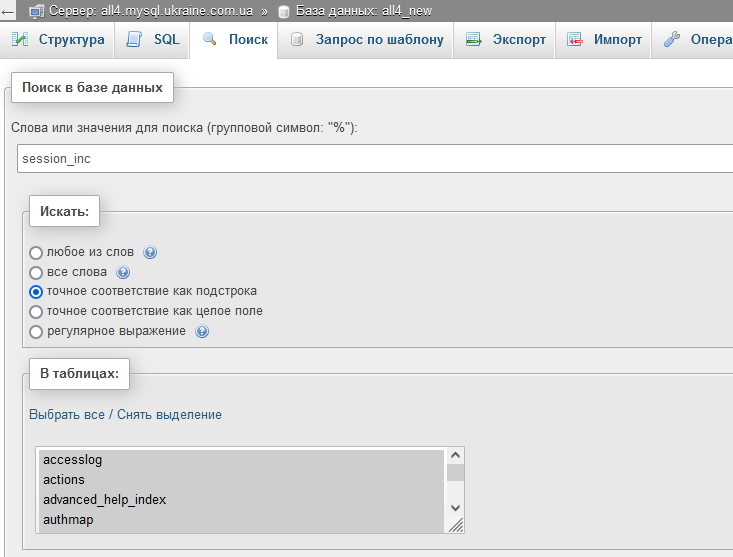Click the Запрос по шаблону icon
This screenshot has height=557, width=733.
(x=297, y=39)
